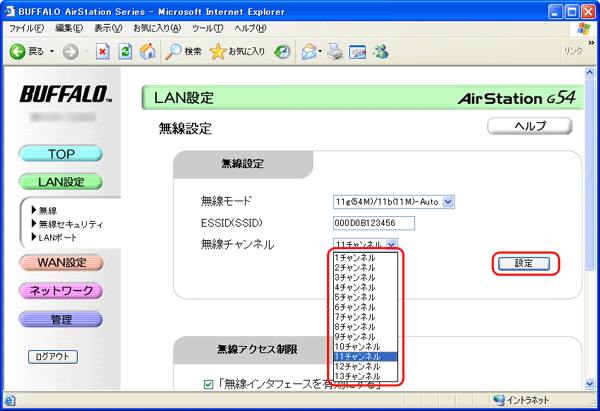Image resolution: width=600 pixels, height=411 pixels.
Task: Click the scrollbar down arrow
Action: [x=590, y=383]
